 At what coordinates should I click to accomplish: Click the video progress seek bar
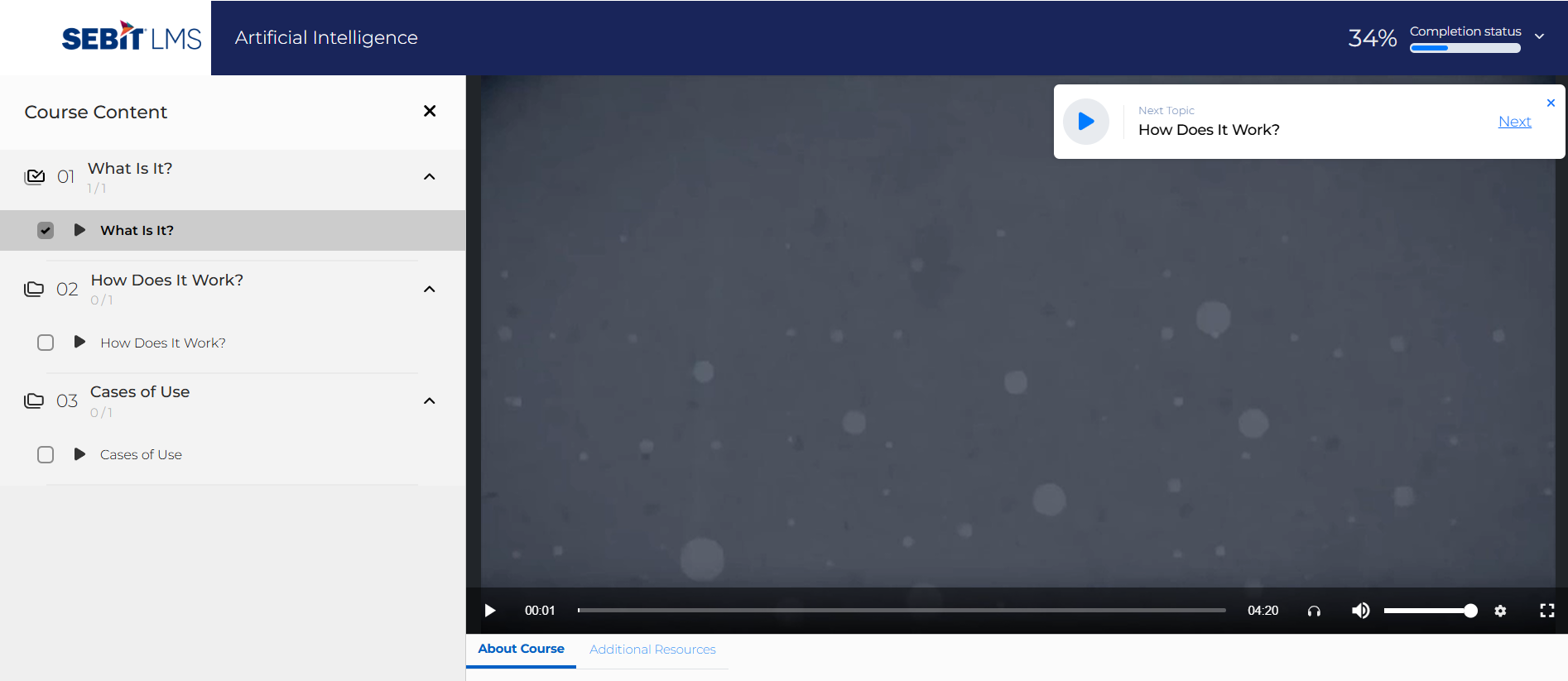point(902,611)
